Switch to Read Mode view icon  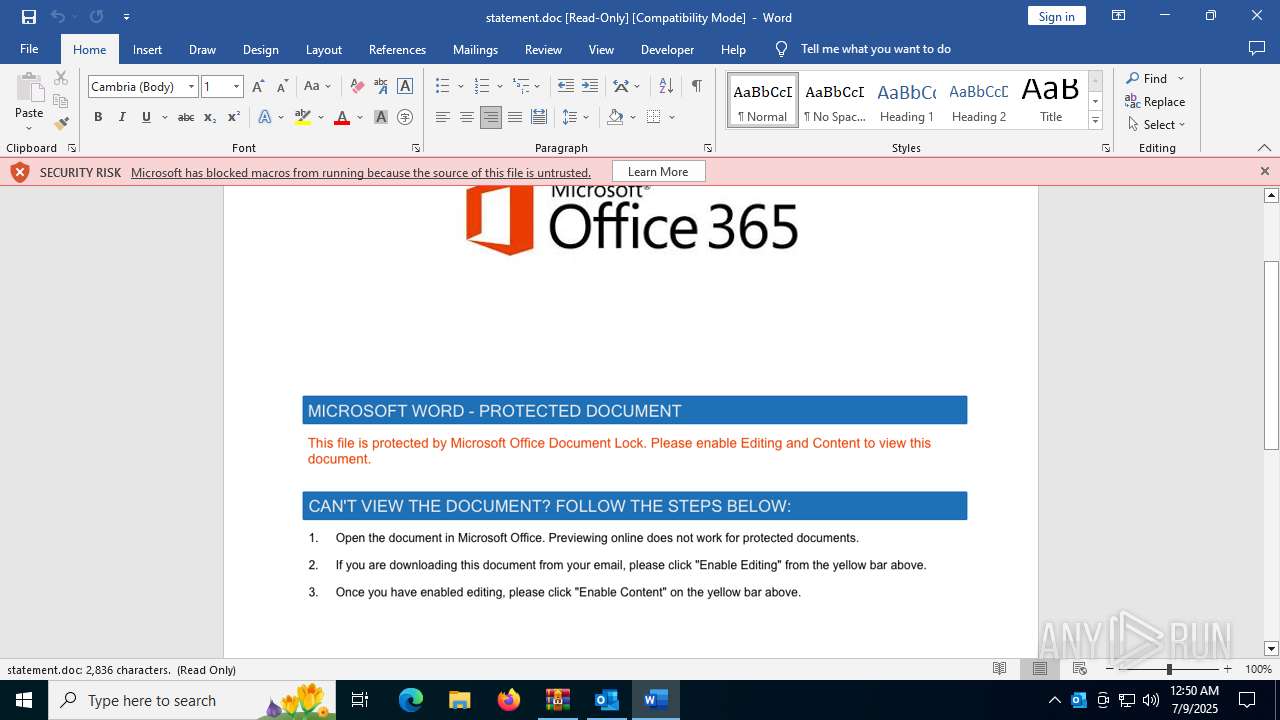(999, 669)
